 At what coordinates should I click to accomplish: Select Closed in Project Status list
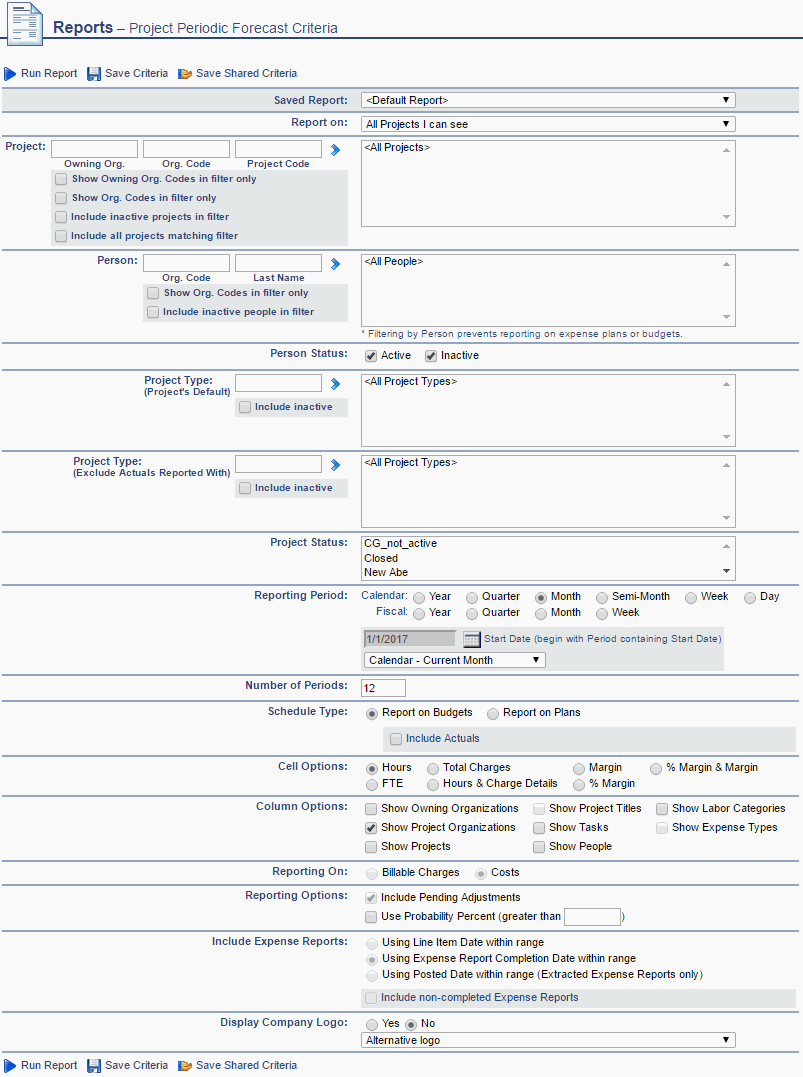coord(381,558)
